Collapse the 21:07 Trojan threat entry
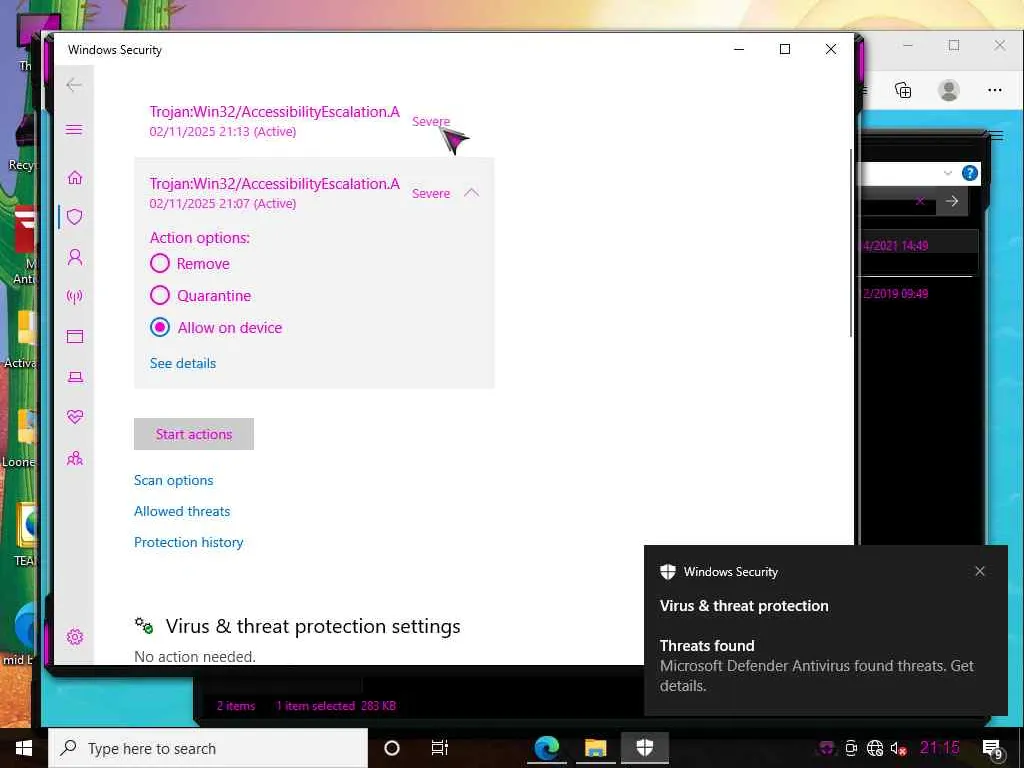1024x768 pixels. pos(471,193)
